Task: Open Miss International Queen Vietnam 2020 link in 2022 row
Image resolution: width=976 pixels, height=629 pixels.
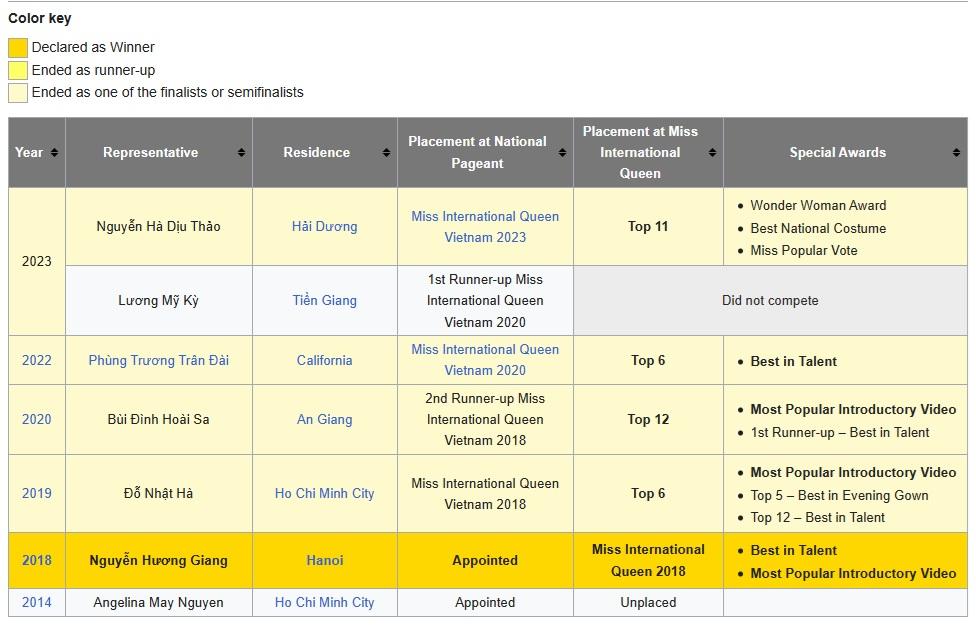Action: [485, 360]
